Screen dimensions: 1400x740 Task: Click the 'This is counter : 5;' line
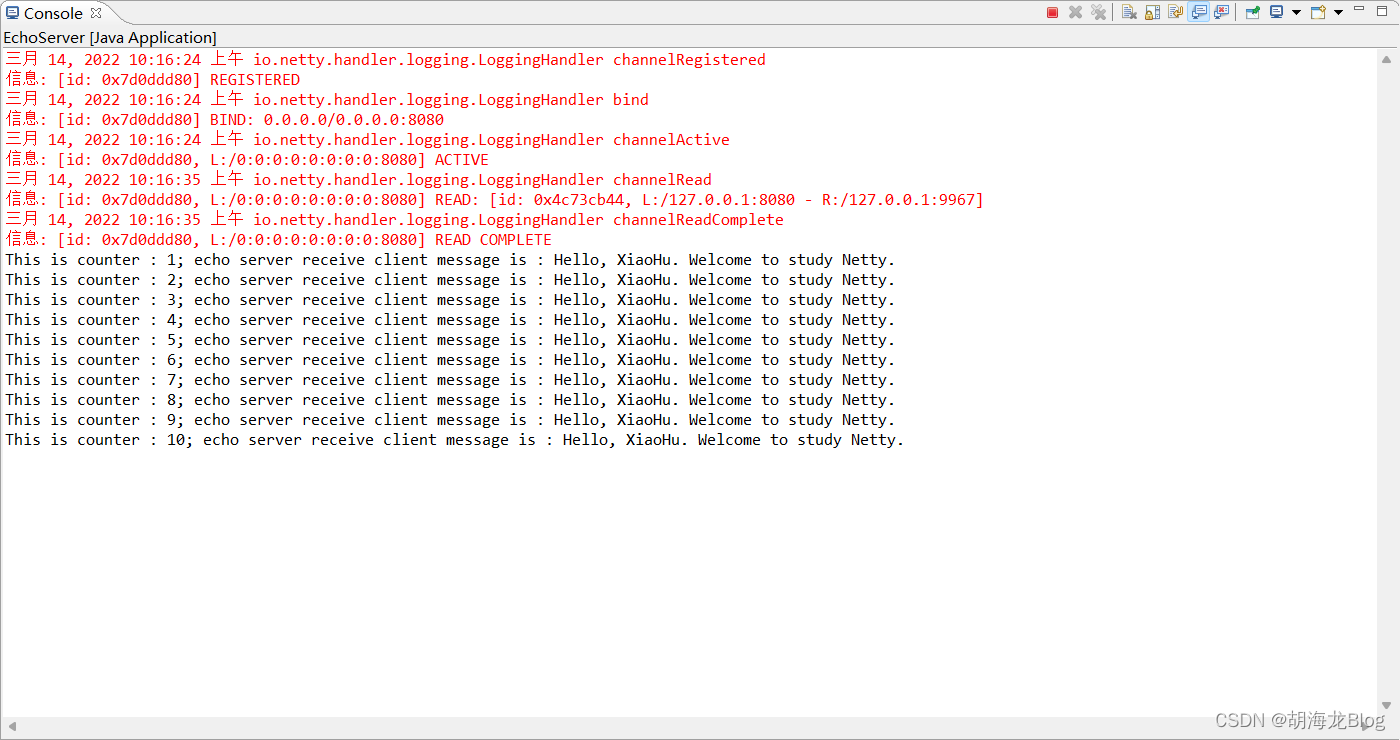pos(450,340)
